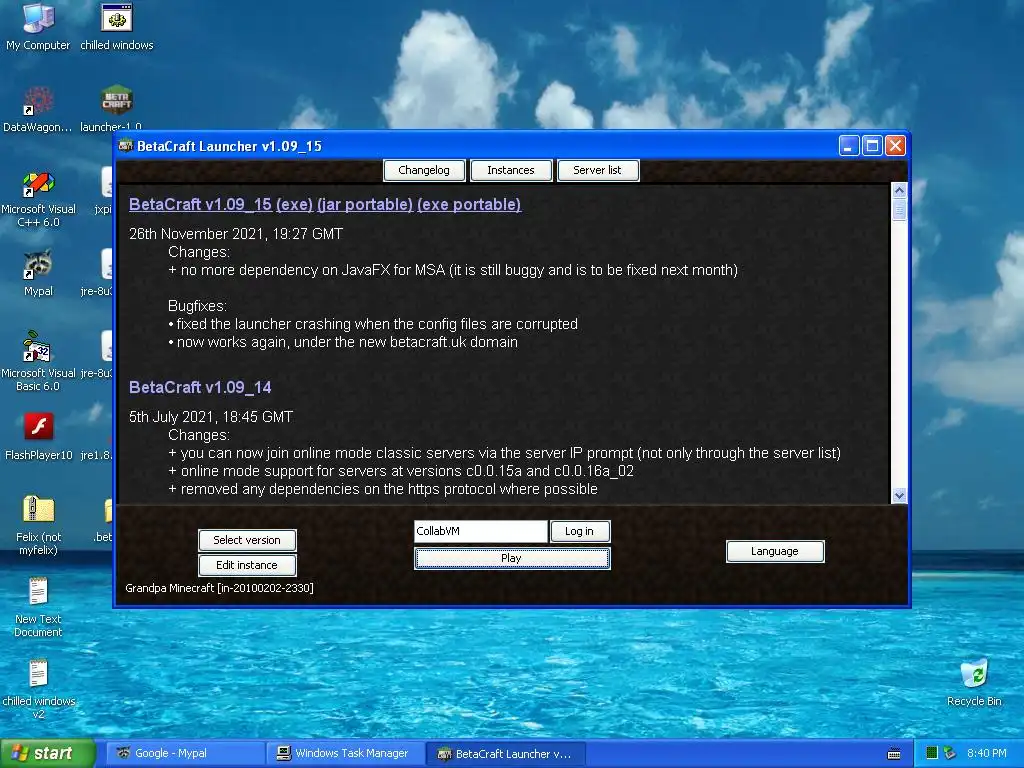Switch to Google - Mypal taskbar item
The image size is (1024, 768).
click(x=185, y=754)
